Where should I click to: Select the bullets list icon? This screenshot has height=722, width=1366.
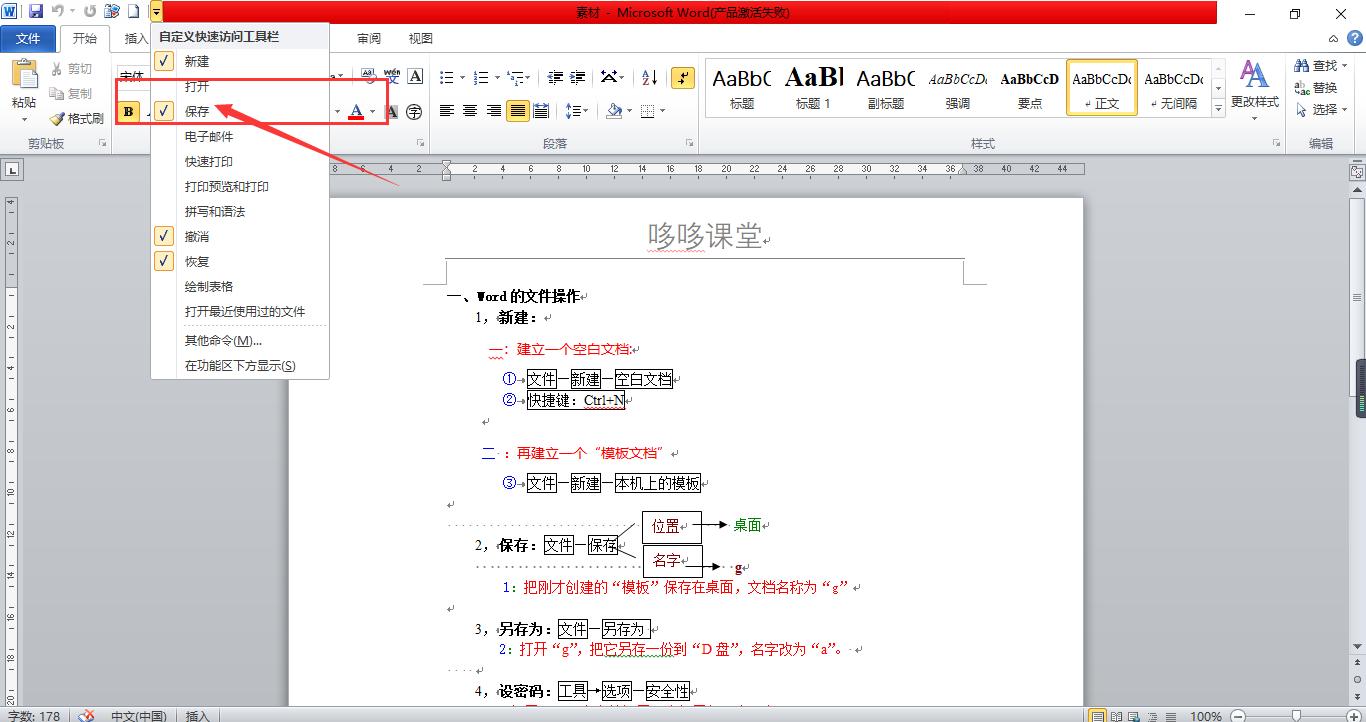tap(448, 77)
